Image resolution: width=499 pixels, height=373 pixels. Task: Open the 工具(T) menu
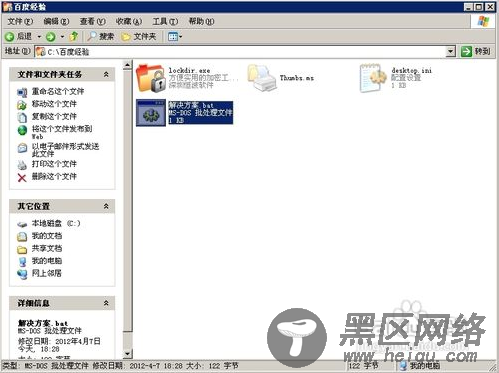(165, 22)
